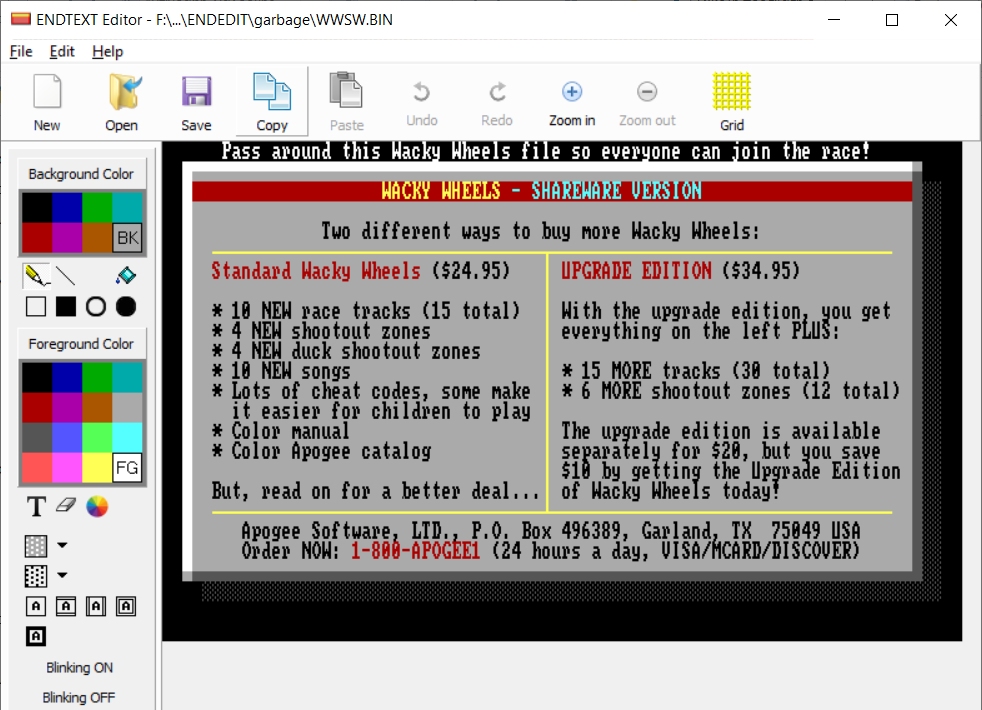Pick black in the Background Color palette
Image resolution: width=982 pixels, height=710 pixels.
[x=37, y=207]
